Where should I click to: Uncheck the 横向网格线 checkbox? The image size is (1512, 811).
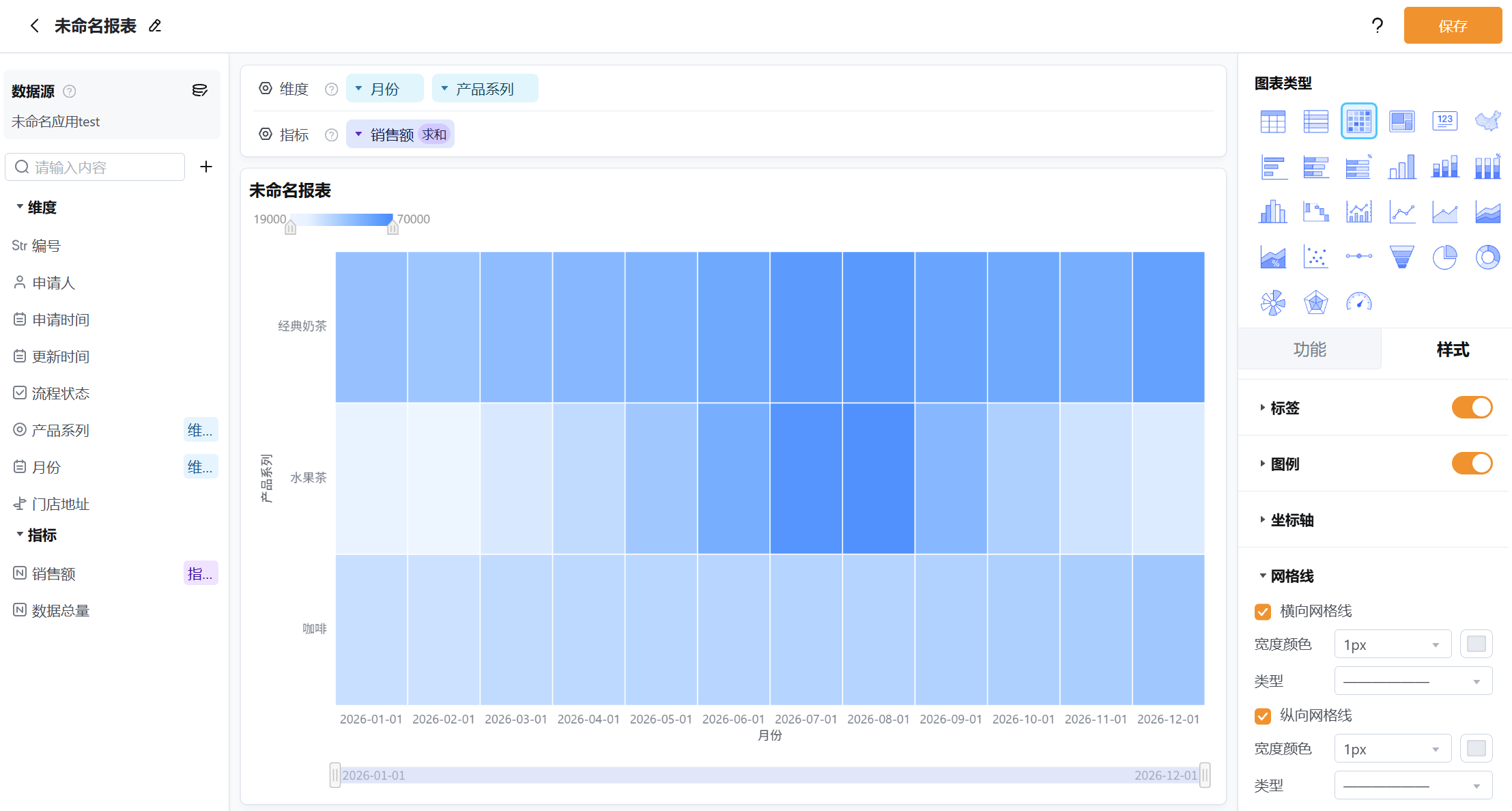pyautogui.click(x=1263, y=612)
